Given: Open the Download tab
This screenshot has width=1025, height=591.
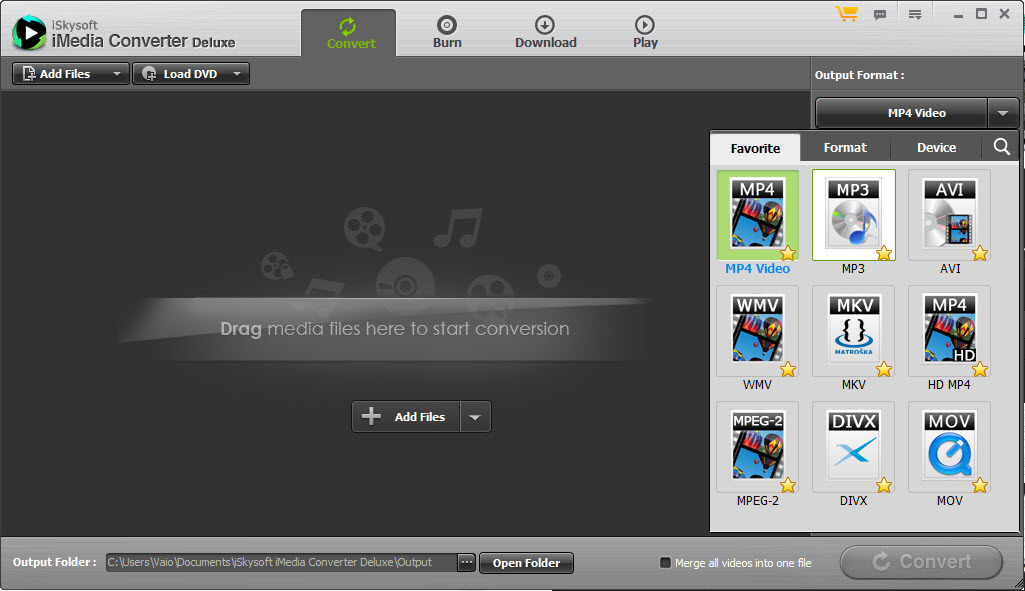Looking at the screenshot, I should click(x=545, y=33).
